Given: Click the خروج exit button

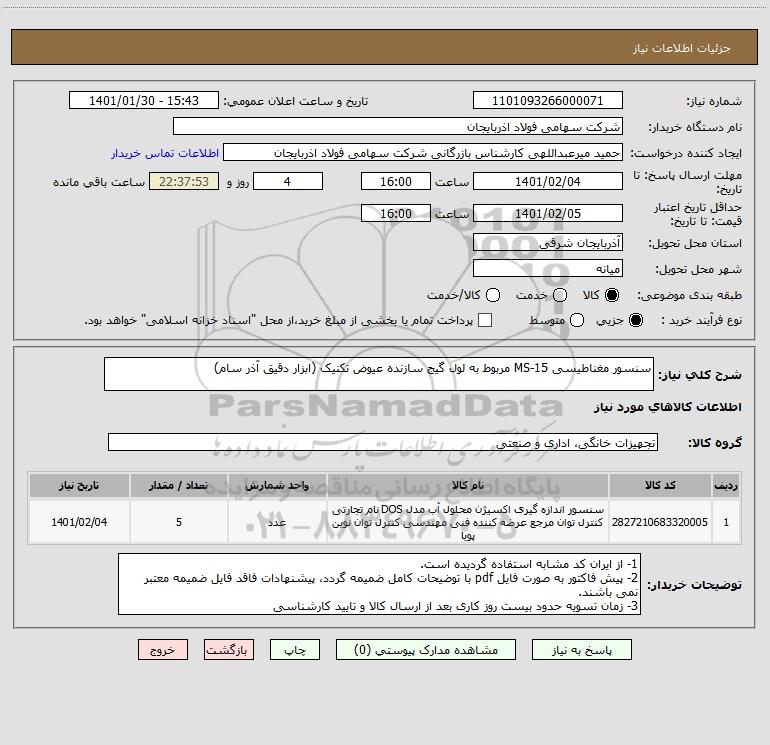Looking at the screenshot, I should point(163,650).
